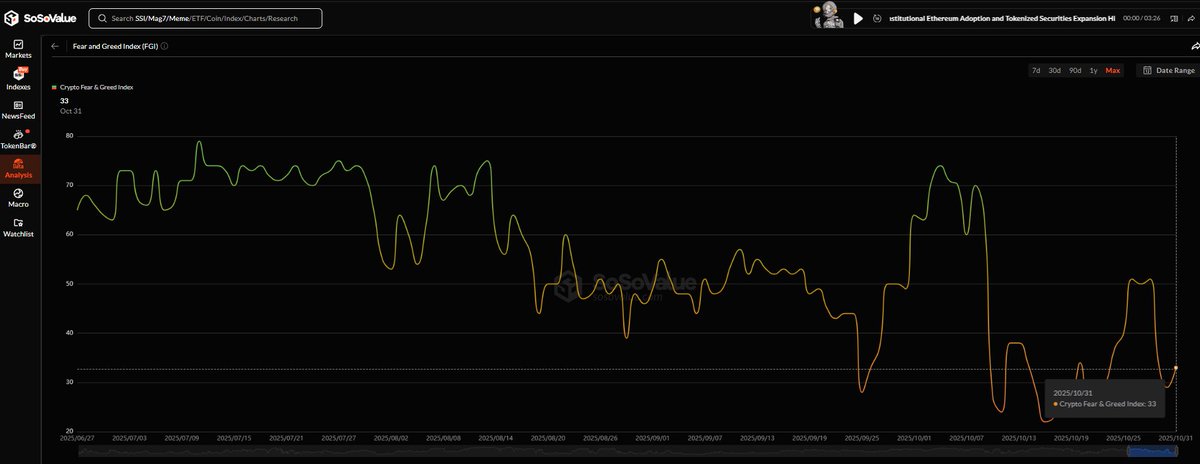Viewport: 1200px width, 464px height.
Task: Click the Oct 31 date under value 33
Action: pyautogui.click(x=70, y=111)
